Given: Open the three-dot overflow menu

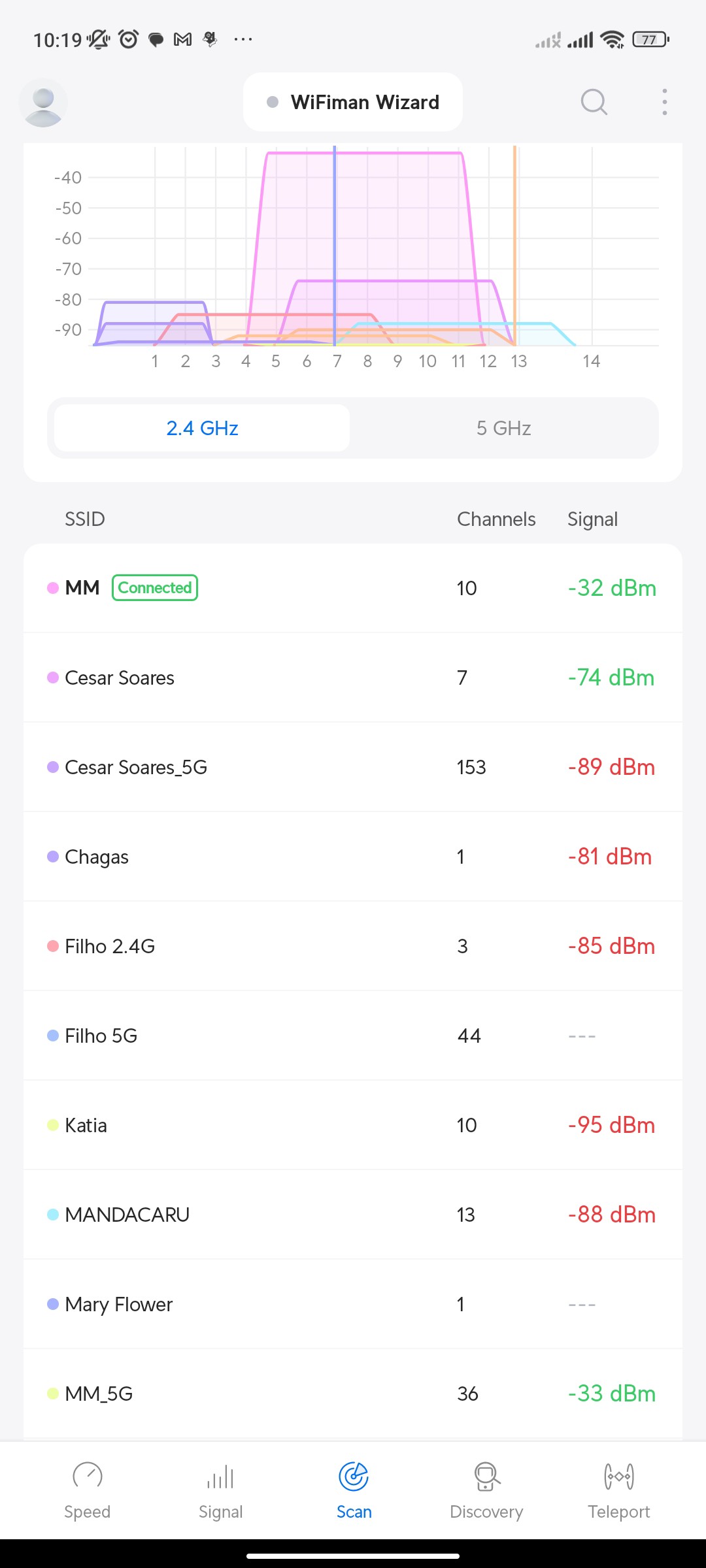Looking at the screenshot, I should click(x=664, y=102).
